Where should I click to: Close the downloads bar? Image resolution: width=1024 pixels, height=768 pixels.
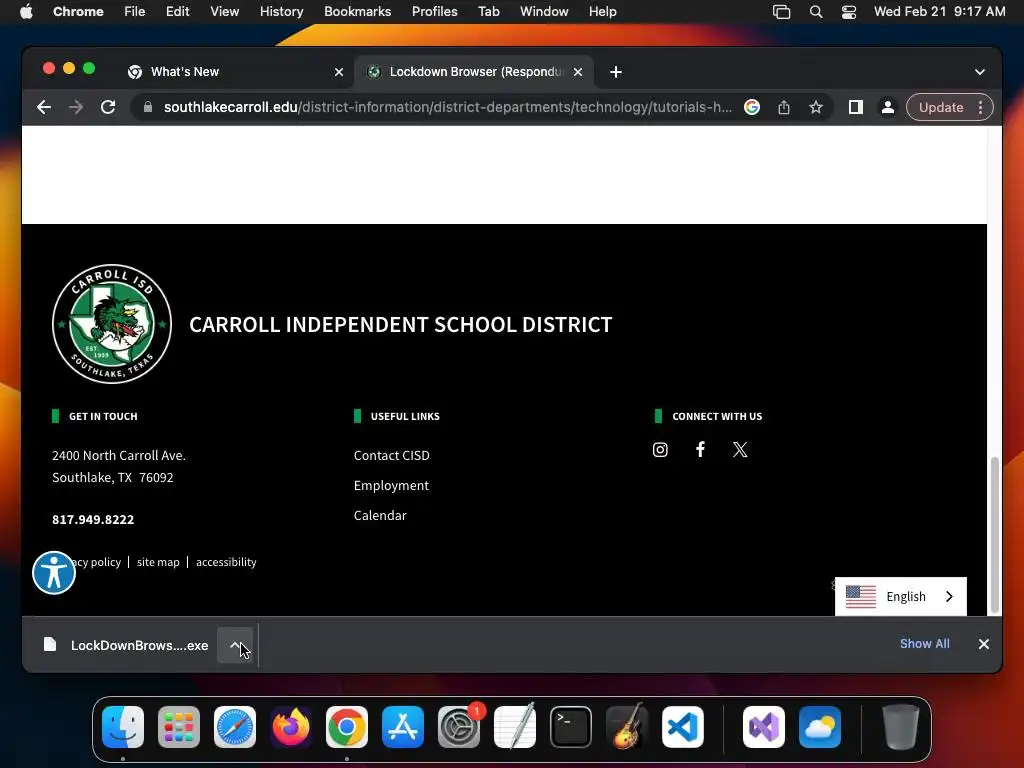pyautogui.click(x=984, y=644)
